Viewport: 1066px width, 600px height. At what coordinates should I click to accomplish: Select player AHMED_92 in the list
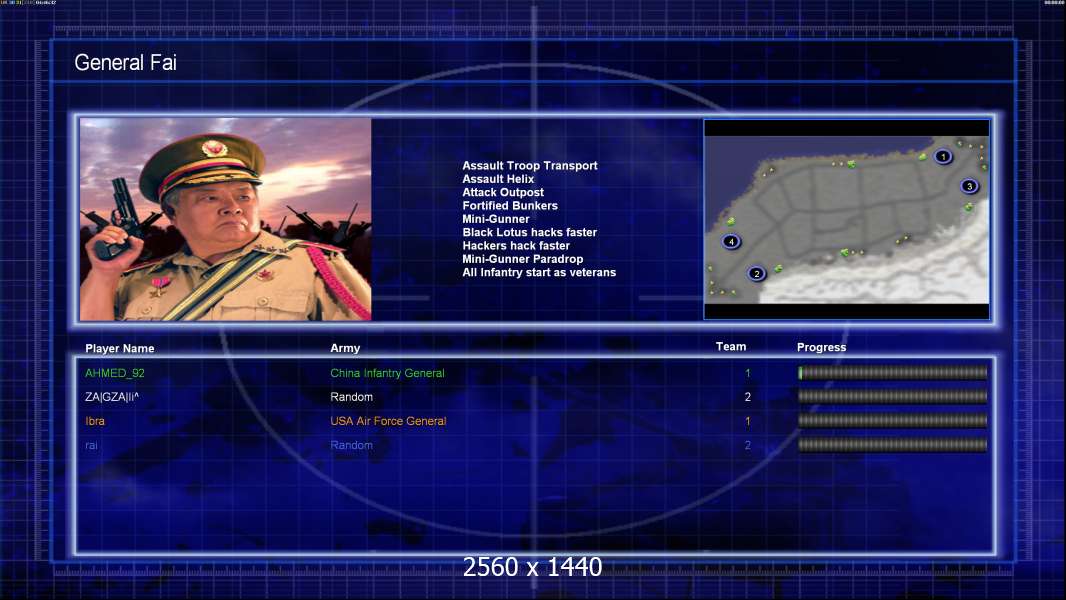pos(534,373)
